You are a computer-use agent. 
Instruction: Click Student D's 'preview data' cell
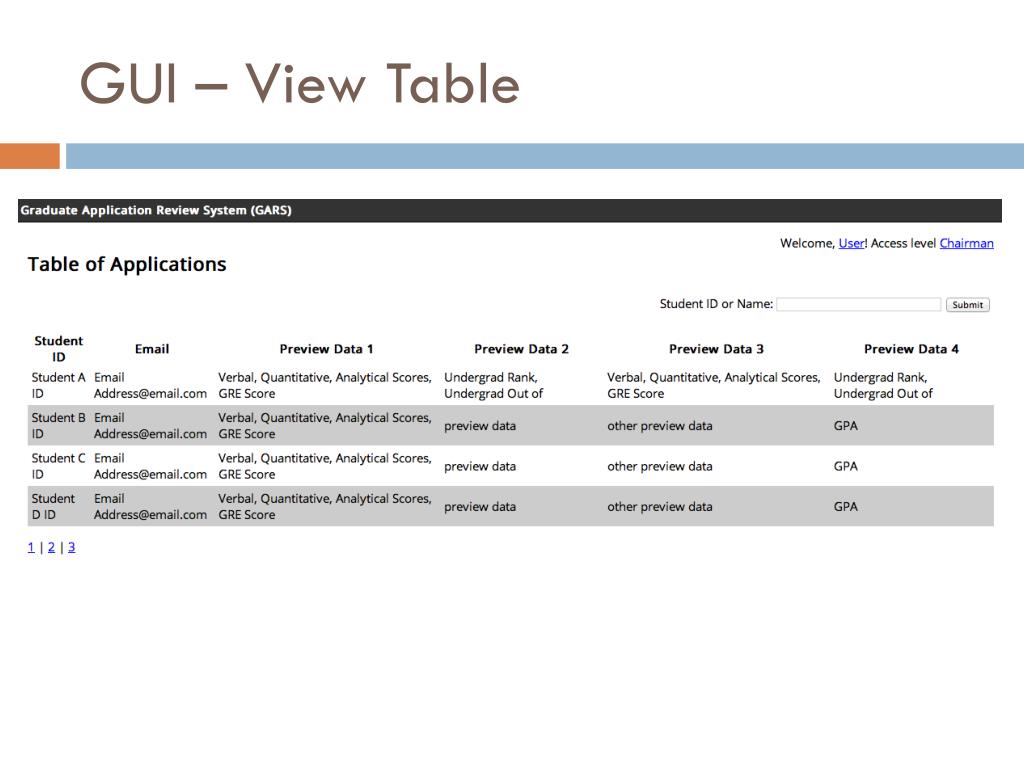[480, 507]
